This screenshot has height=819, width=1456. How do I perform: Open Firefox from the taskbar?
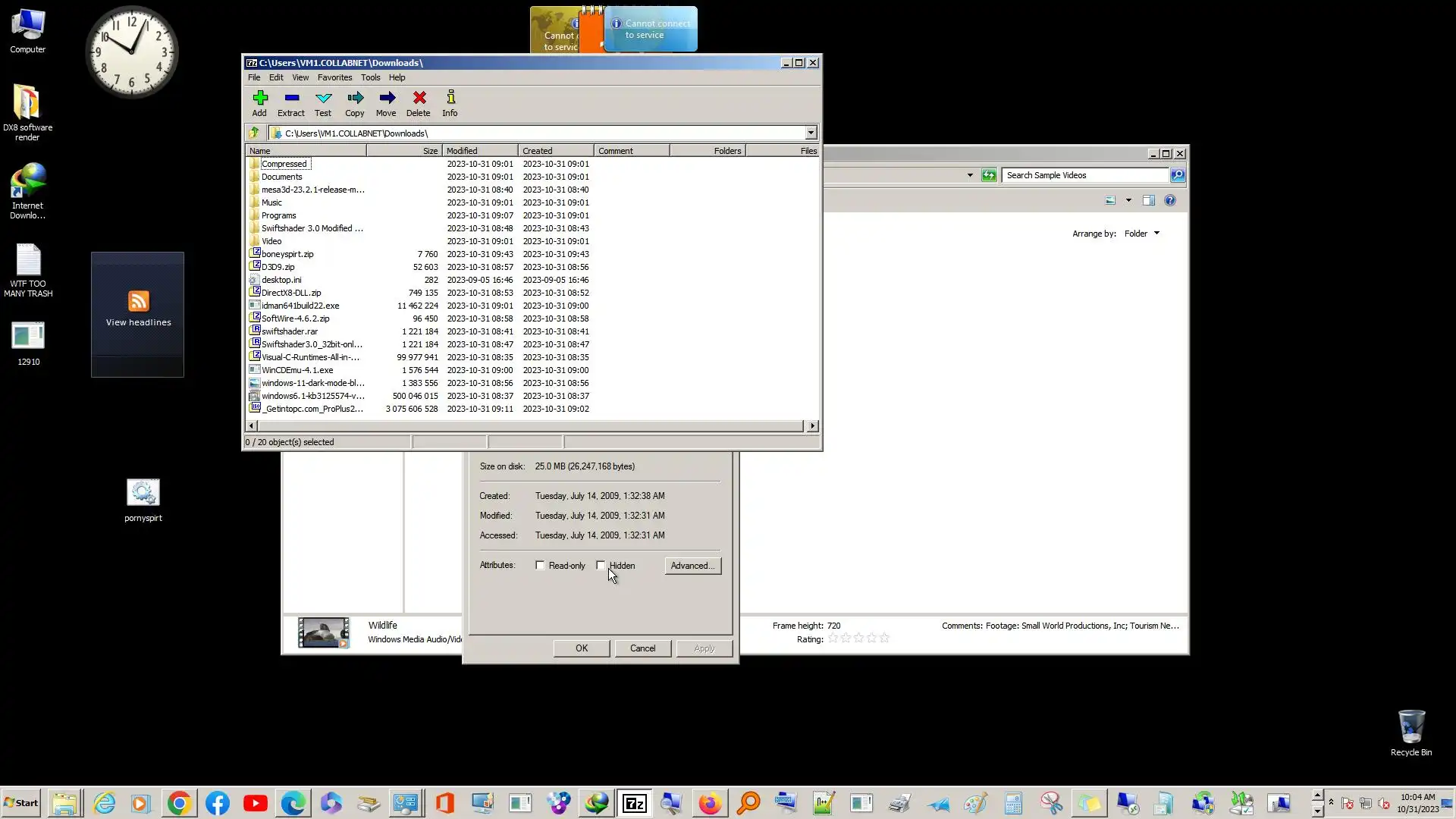click(x=710, y=803)
